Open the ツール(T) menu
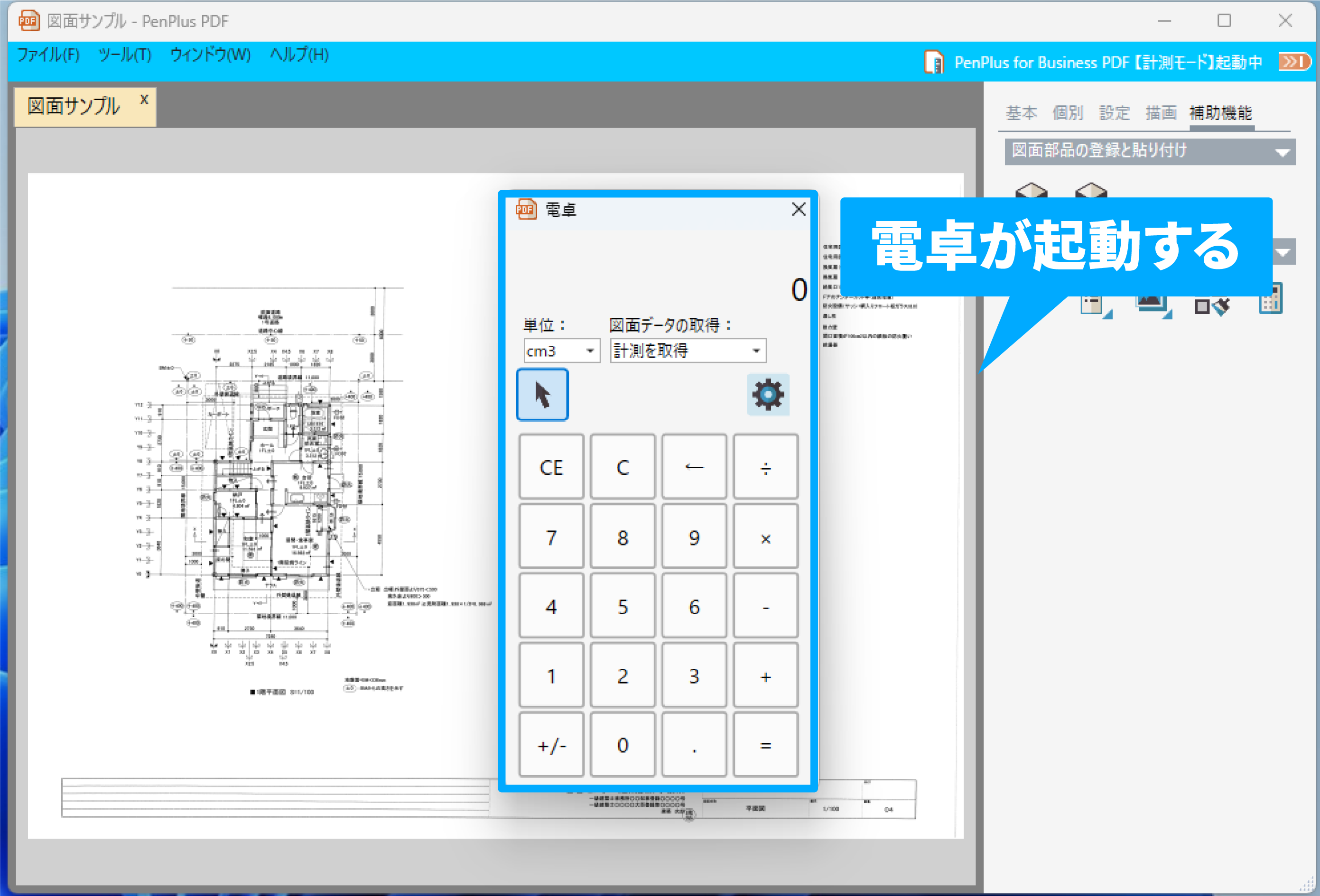This screenshot has width=1320, height=896. 125,55
